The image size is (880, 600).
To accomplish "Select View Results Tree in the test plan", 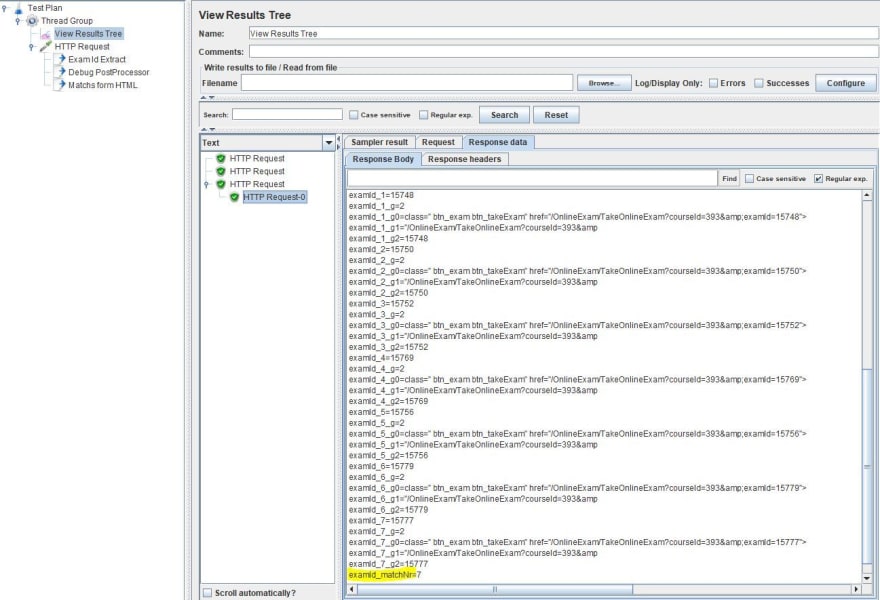I will point(88,34).
